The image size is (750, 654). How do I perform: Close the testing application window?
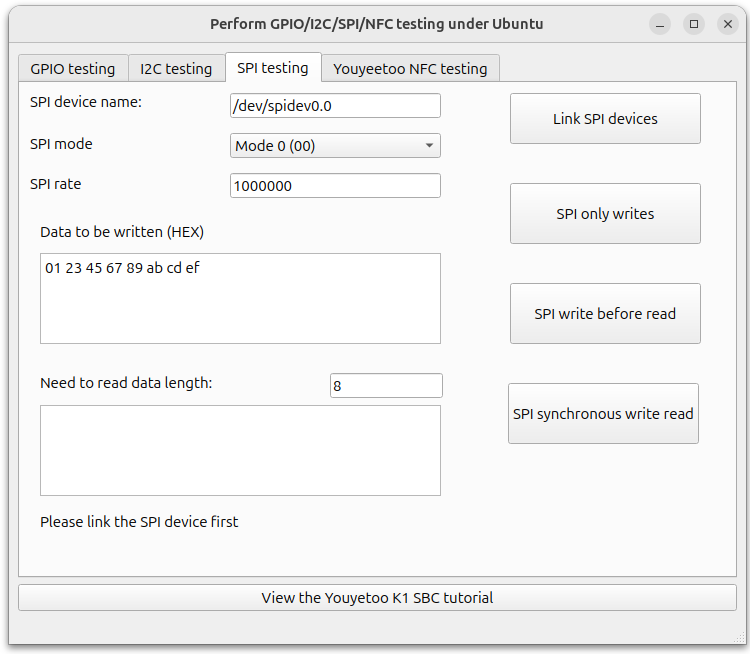click(x=727, y=23)
